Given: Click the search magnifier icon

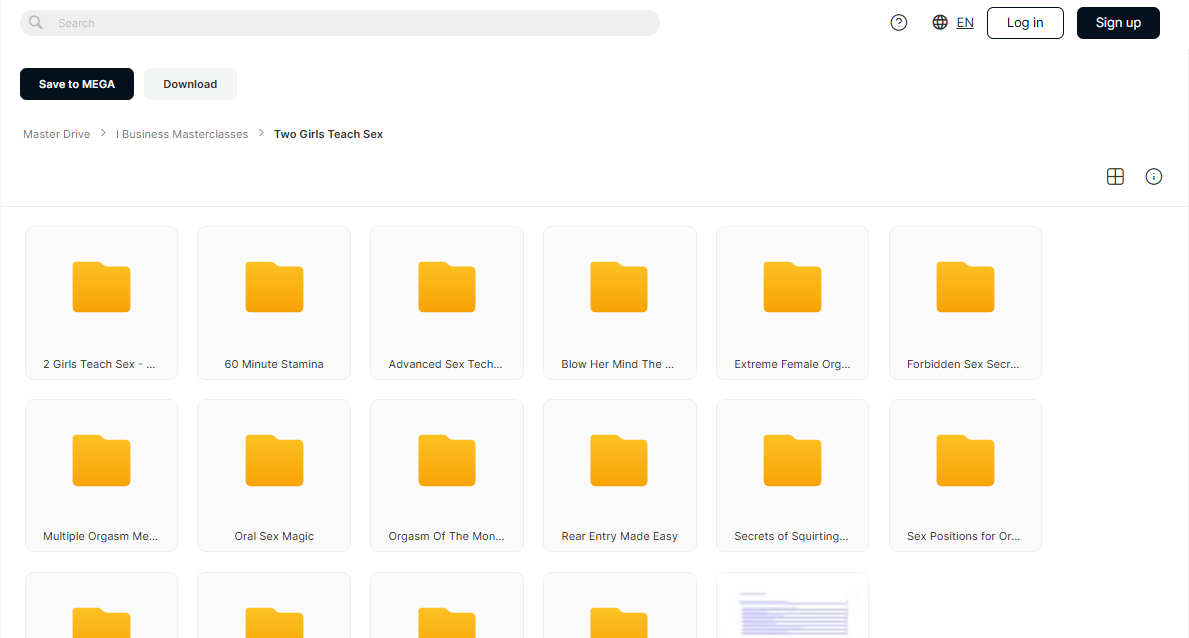Looking at the screenshot, I should (36, 23).
